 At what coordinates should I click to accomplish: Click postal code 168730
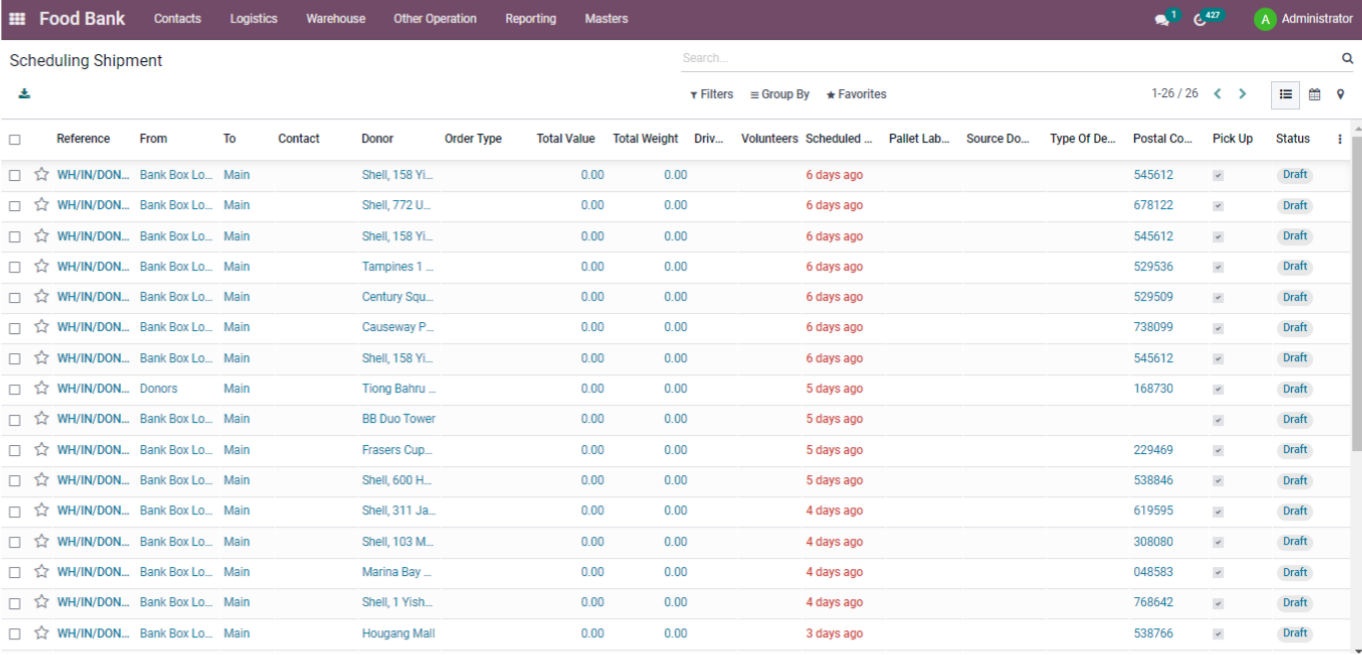click(x=1154, y=389)
